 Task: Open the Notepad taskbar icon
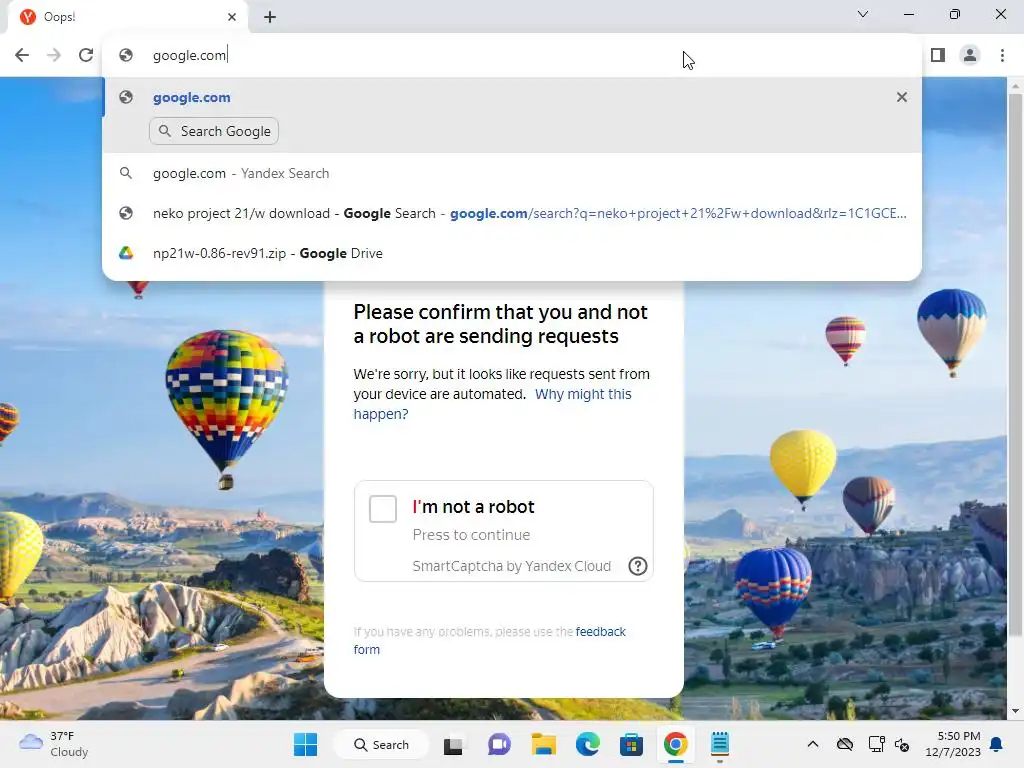pyautogui.click(x=720, y=744)
